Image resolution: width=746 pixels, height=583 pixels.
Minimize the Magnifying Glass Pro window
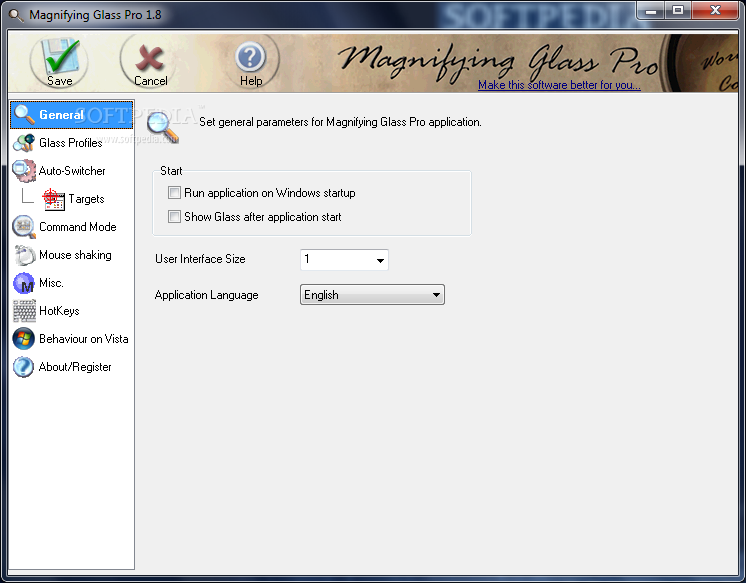pyautogui.click(x=651, y=10)
